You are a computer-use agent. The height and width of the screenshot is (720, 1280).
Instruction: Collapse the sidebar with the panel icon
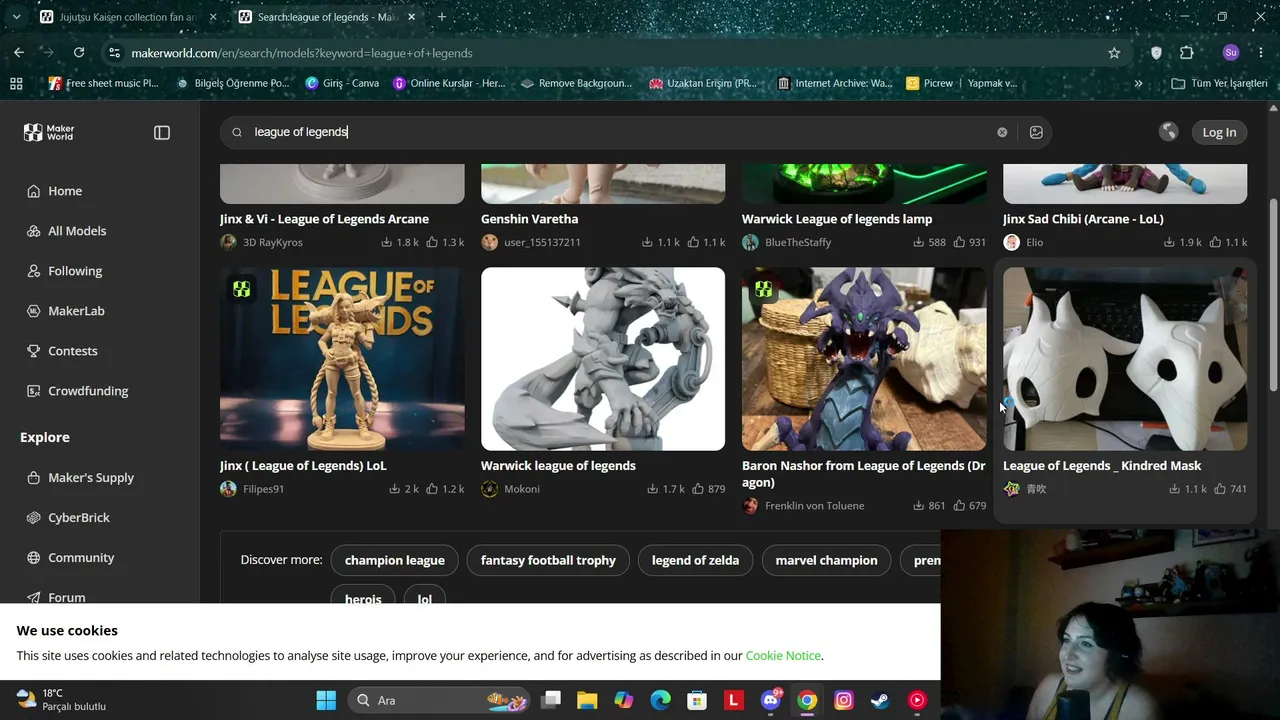tap(162, 132)
